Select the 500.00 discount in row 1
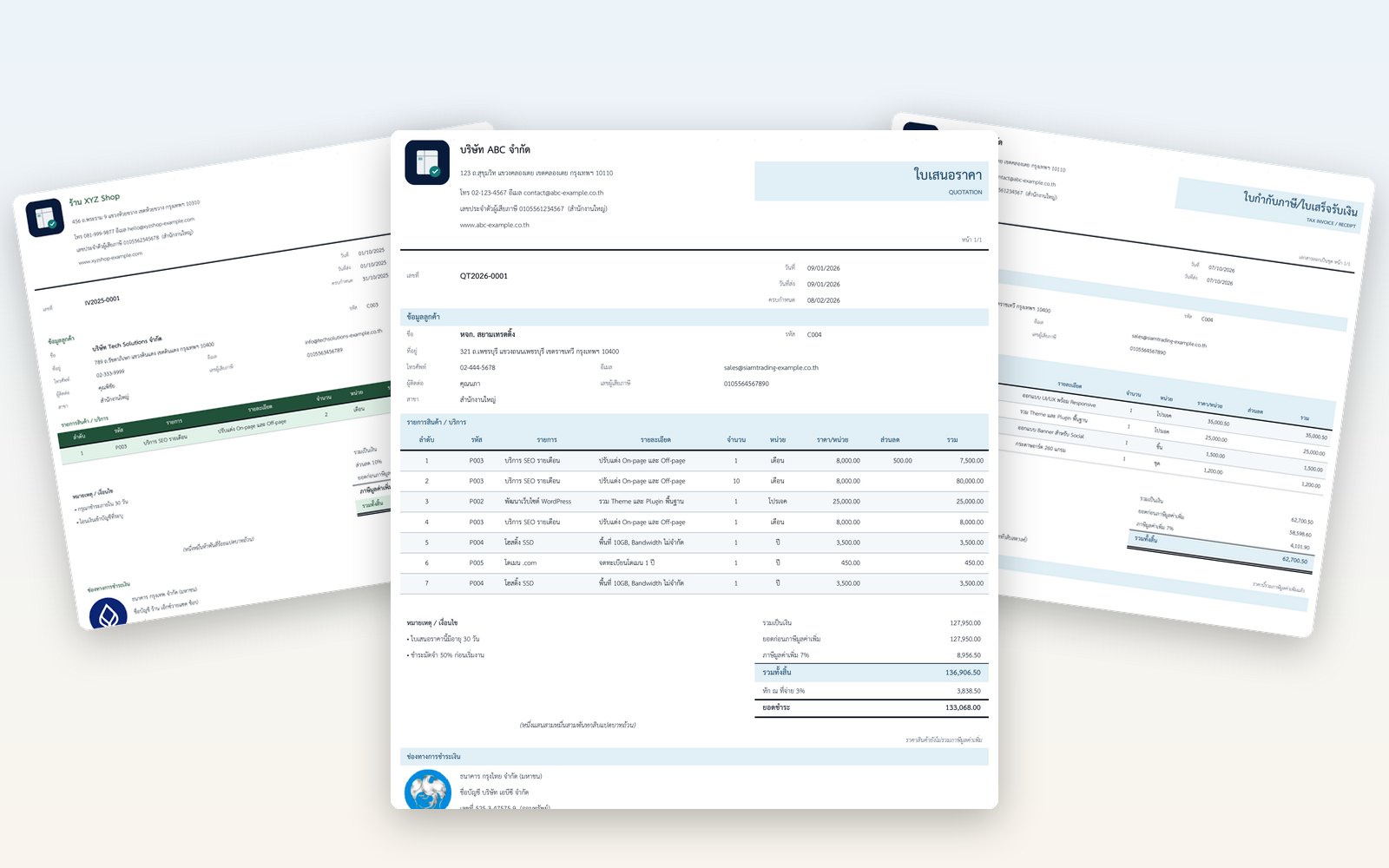The image size is (1389, 868). (903, 461)
